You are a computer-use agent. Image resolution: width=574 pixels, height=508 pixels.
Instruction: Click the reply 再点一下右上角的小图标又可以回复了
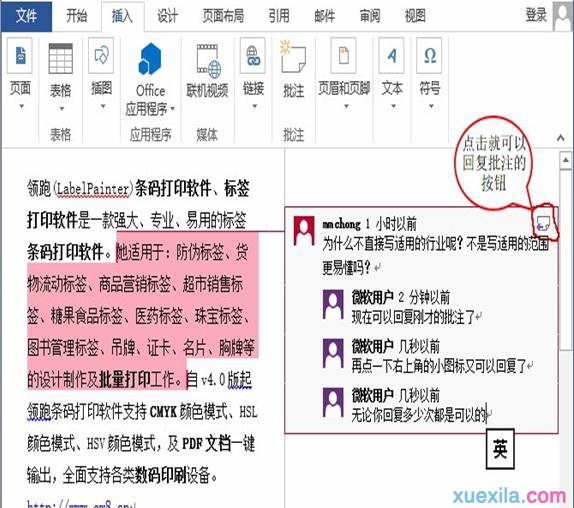[x=439, y=366]
